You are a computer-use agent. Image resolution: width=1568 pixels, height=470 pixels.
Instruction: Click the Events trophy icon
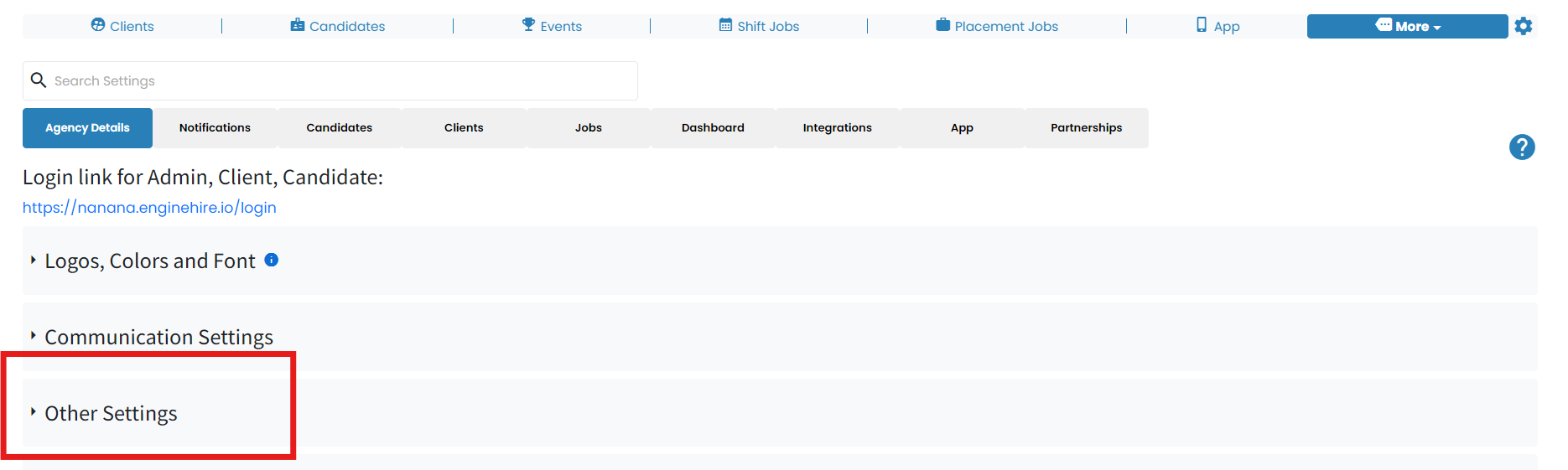528,25
